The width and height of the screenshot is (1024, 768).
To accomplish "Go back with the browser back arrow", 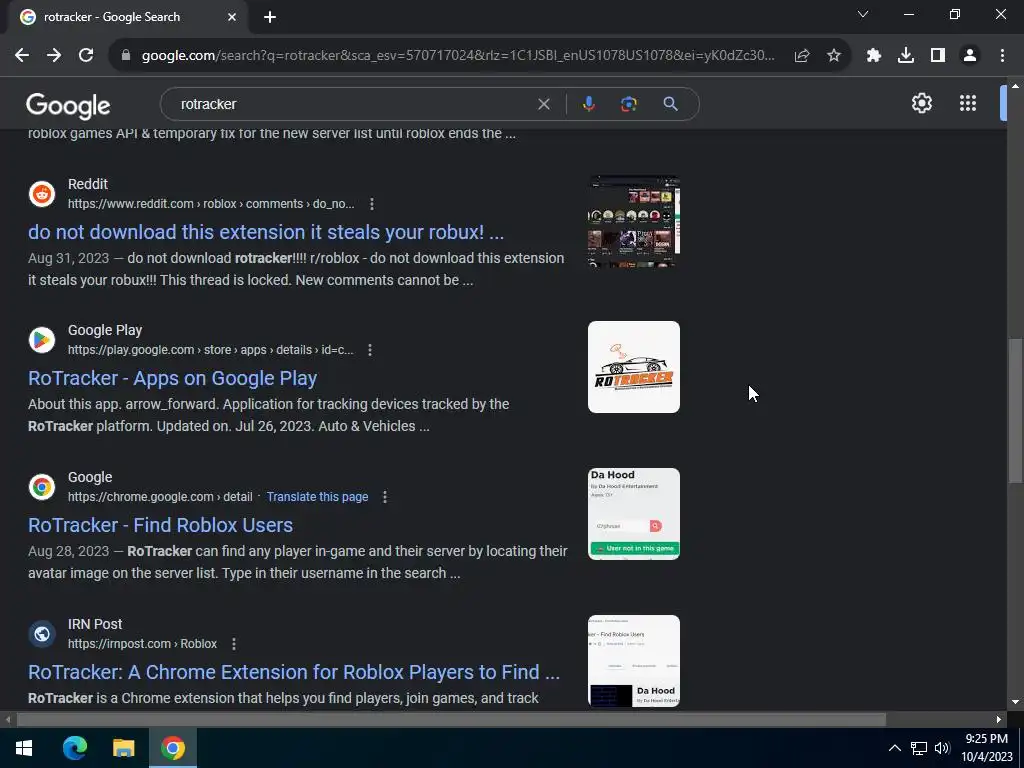I will coord(22,56).
